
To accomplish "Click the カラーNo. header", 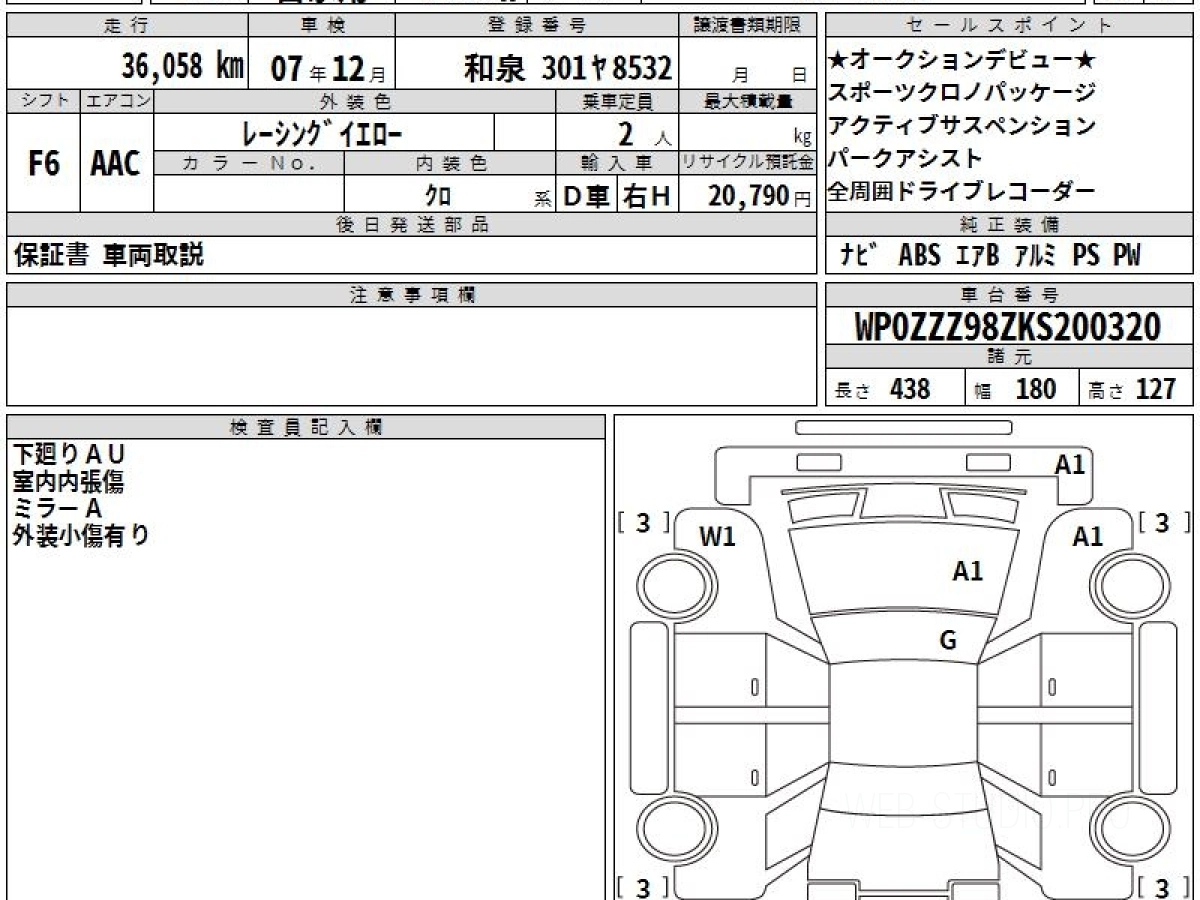I will tap(249, 162).
